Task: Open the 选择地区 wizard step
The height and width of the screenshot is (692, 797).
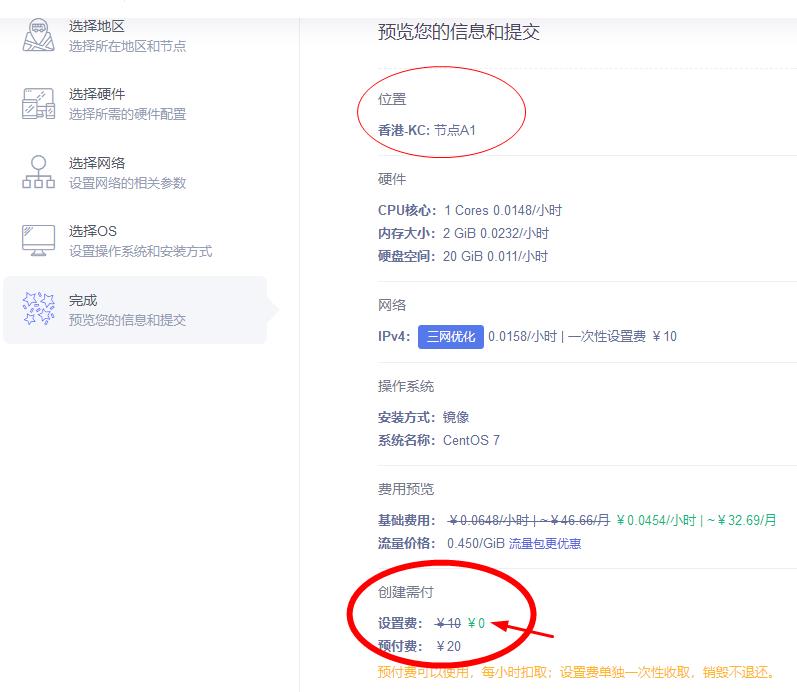Action: point(127,36)
